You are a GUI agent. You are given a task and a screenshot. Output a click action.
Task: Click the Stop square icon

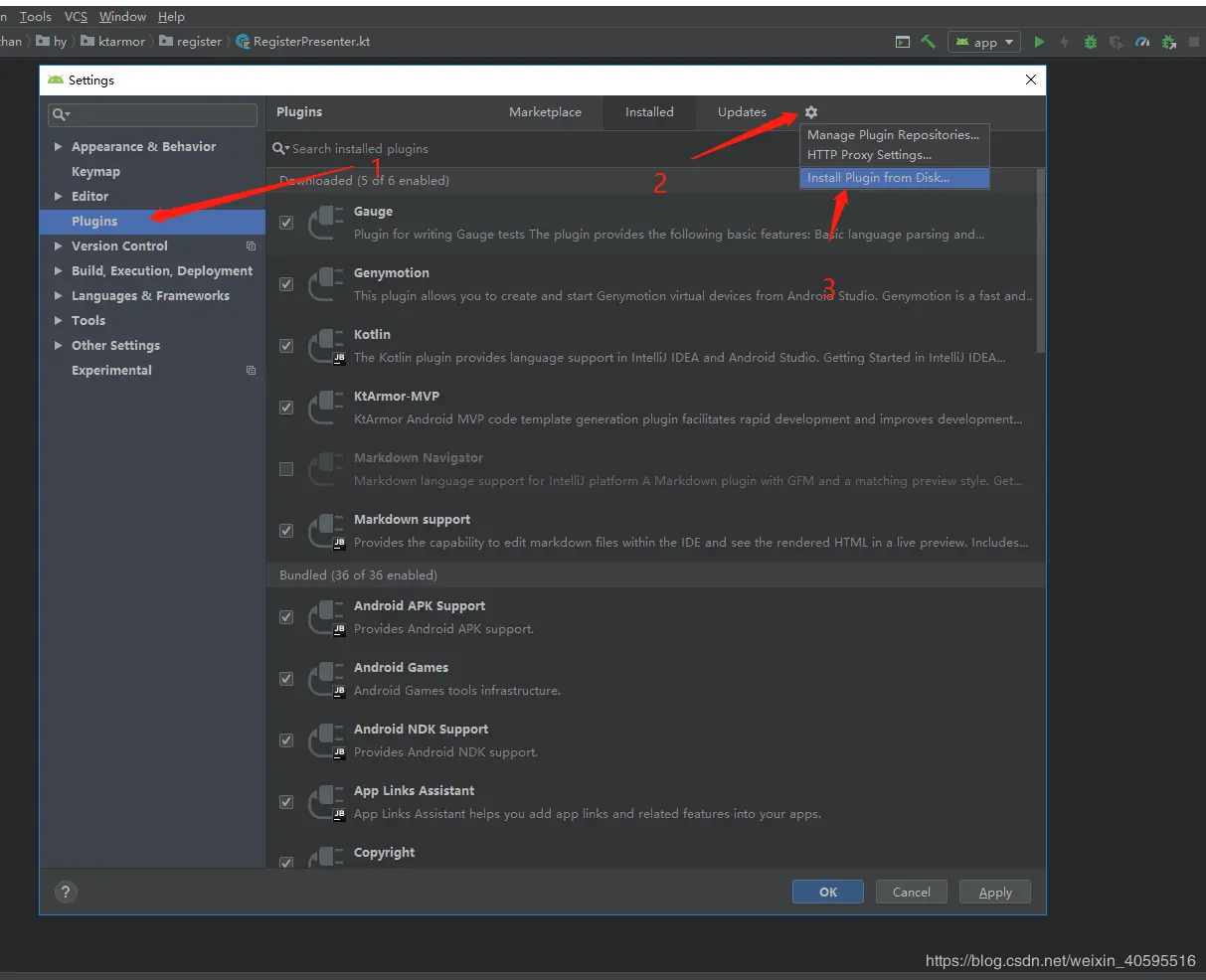[1194, 42]
